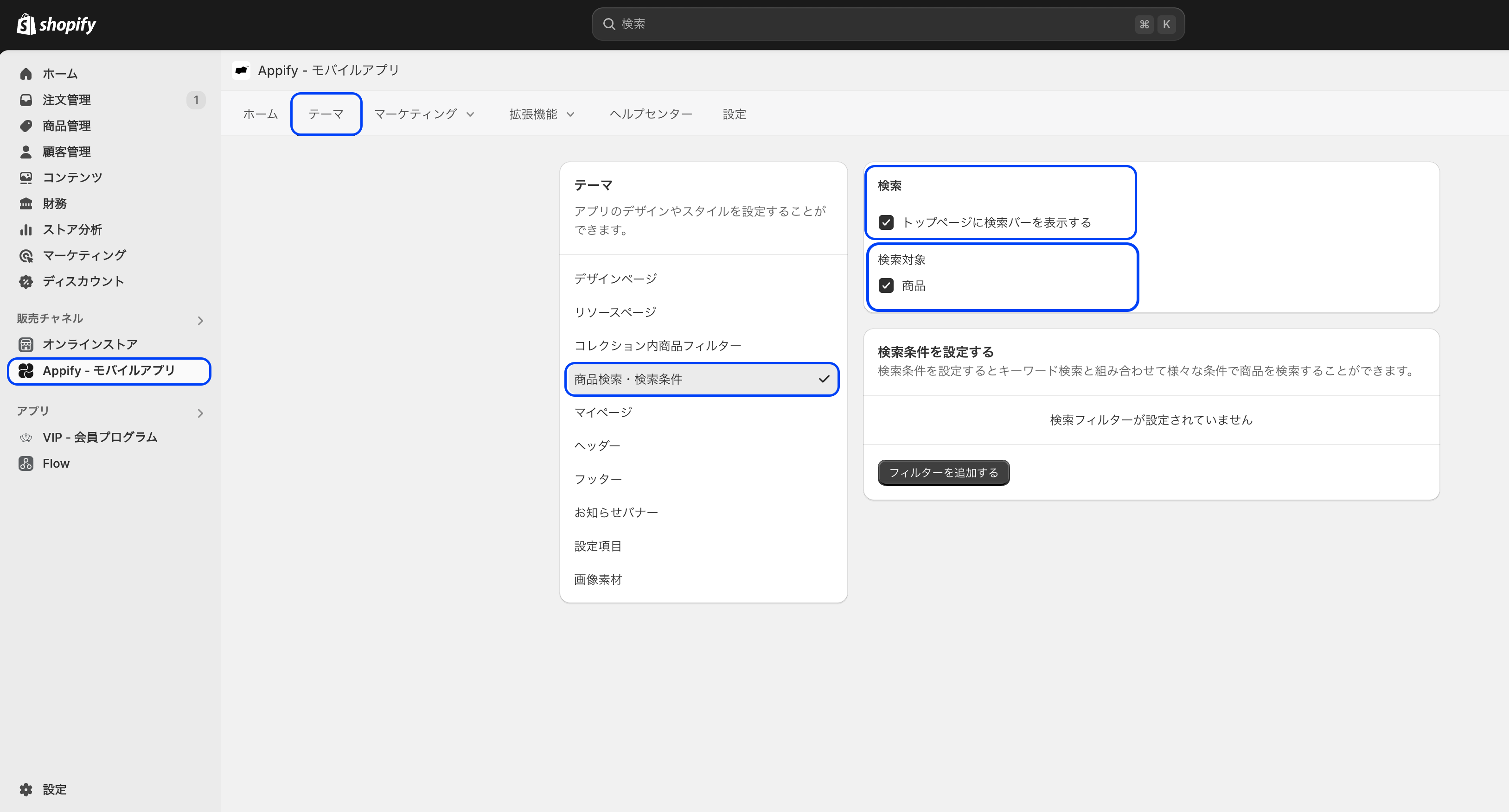Click the Appify logo in page header

pyautogui.click(x=241, y=70)
